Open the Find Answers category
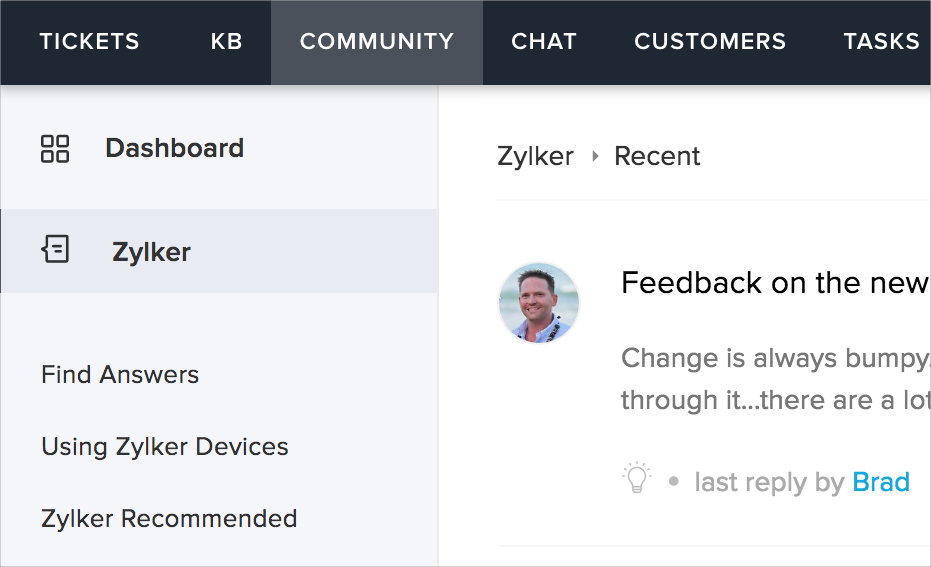Screen dimensions: 931x567 120,375
